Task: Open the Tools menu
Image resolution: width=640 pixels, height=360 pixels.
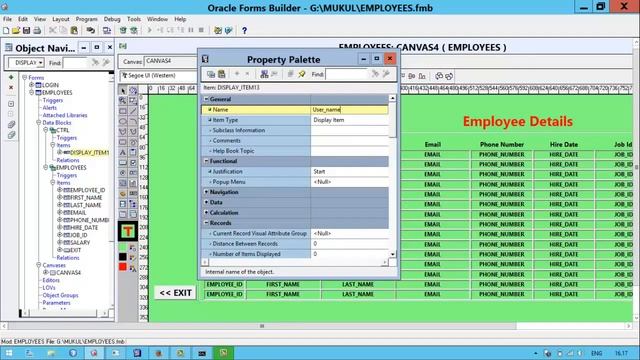Action: pos(134,19)
